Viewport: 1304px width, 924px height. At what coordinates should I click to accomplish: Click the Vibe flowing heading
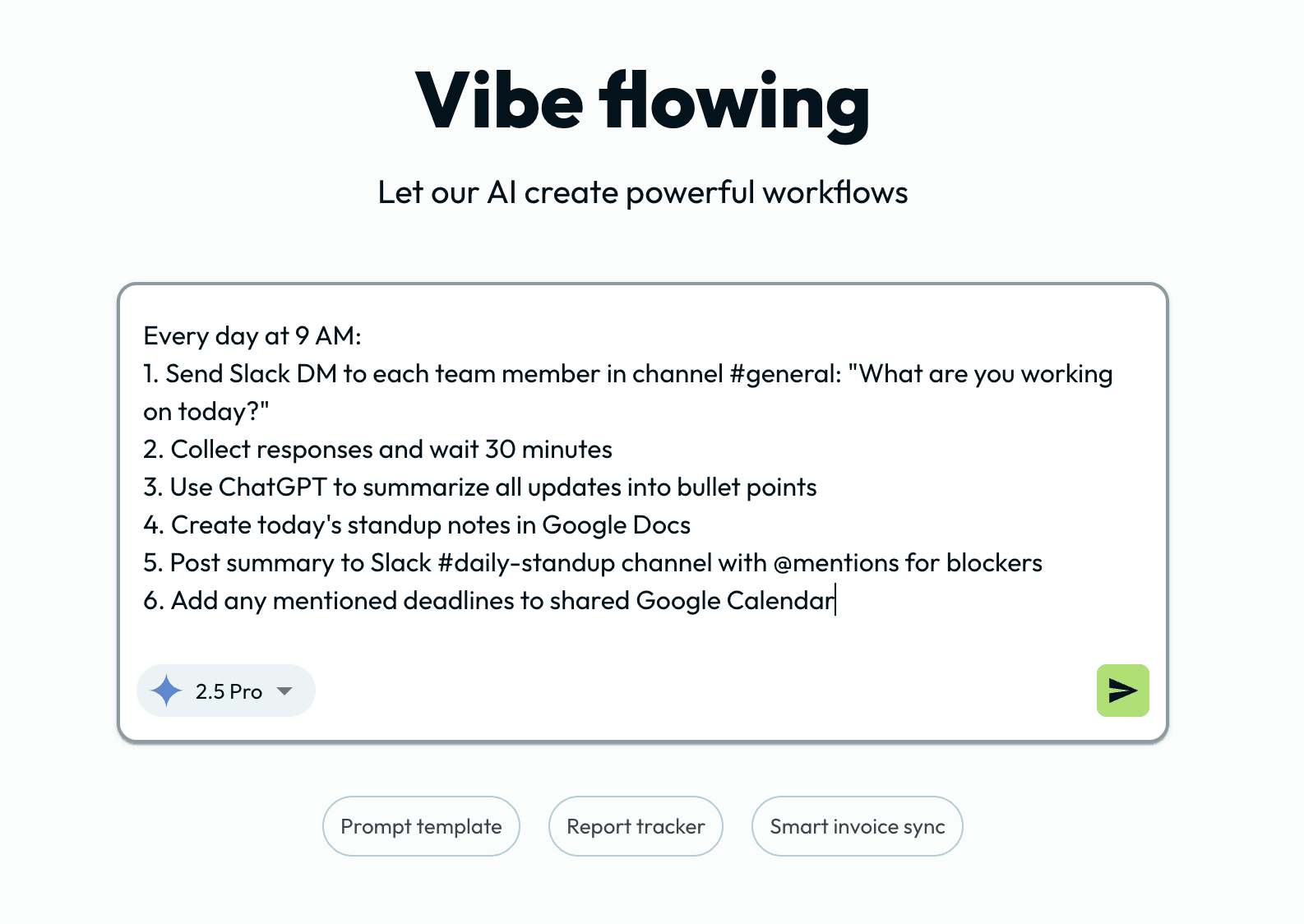tap(642, 101)
